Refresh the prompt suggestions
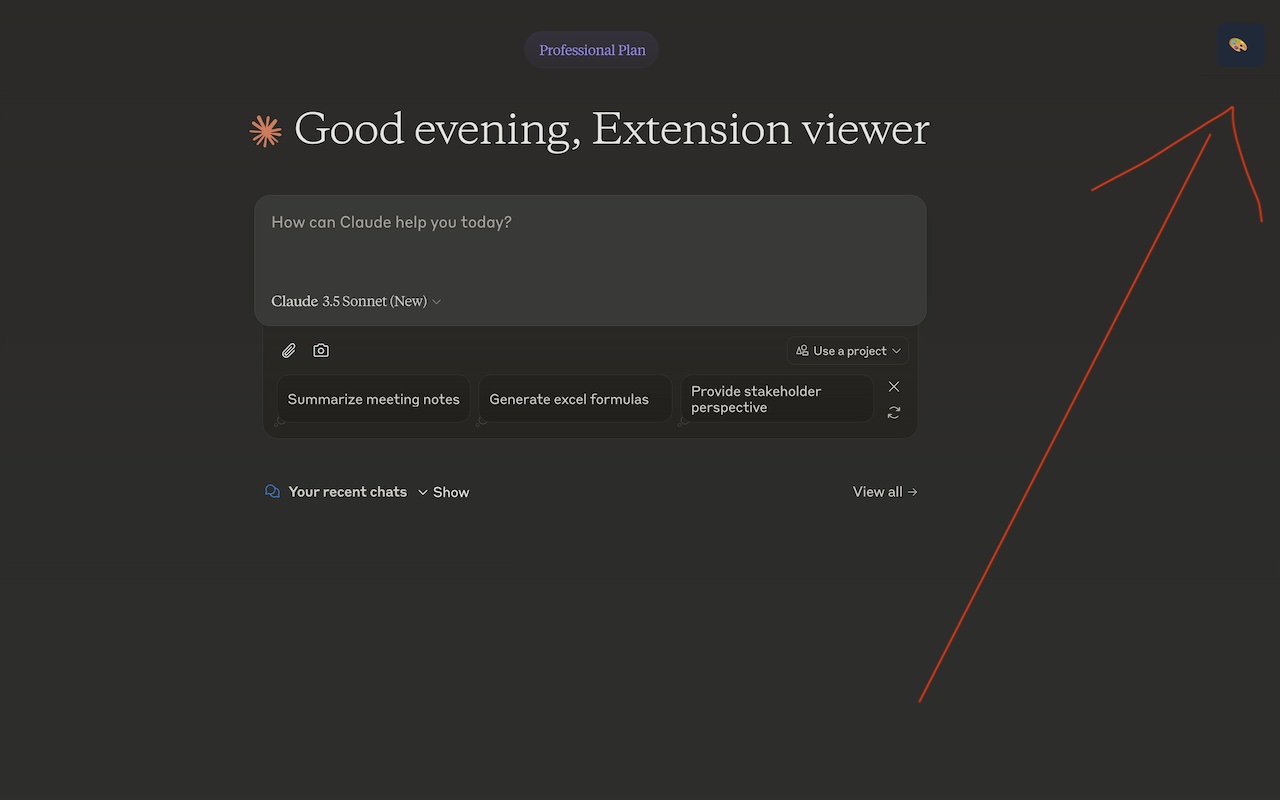The width and height of the screenshot is (1280, 800). [x=894, y=412]
